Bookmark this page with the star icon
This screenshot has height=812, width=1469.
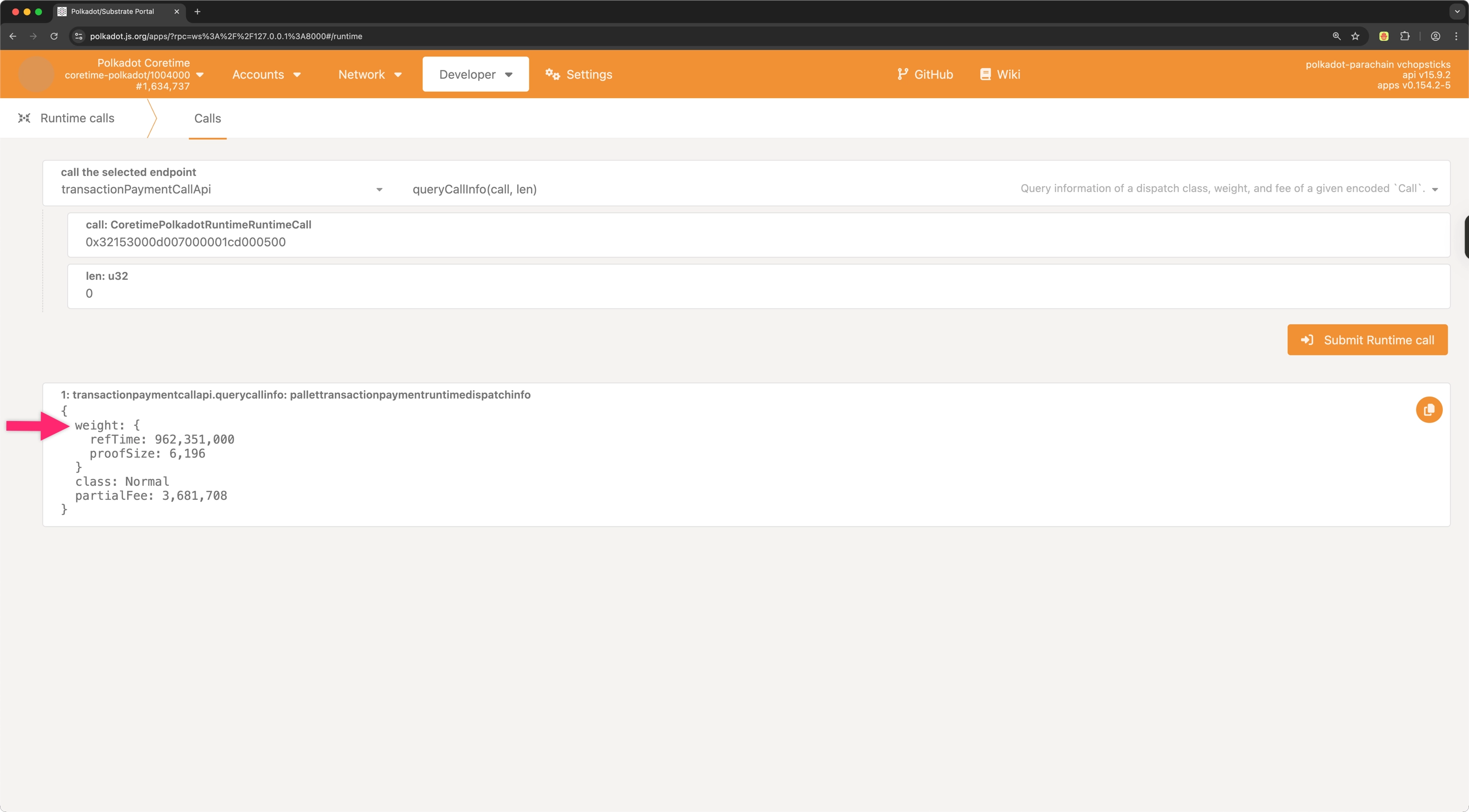[1355, 36]
